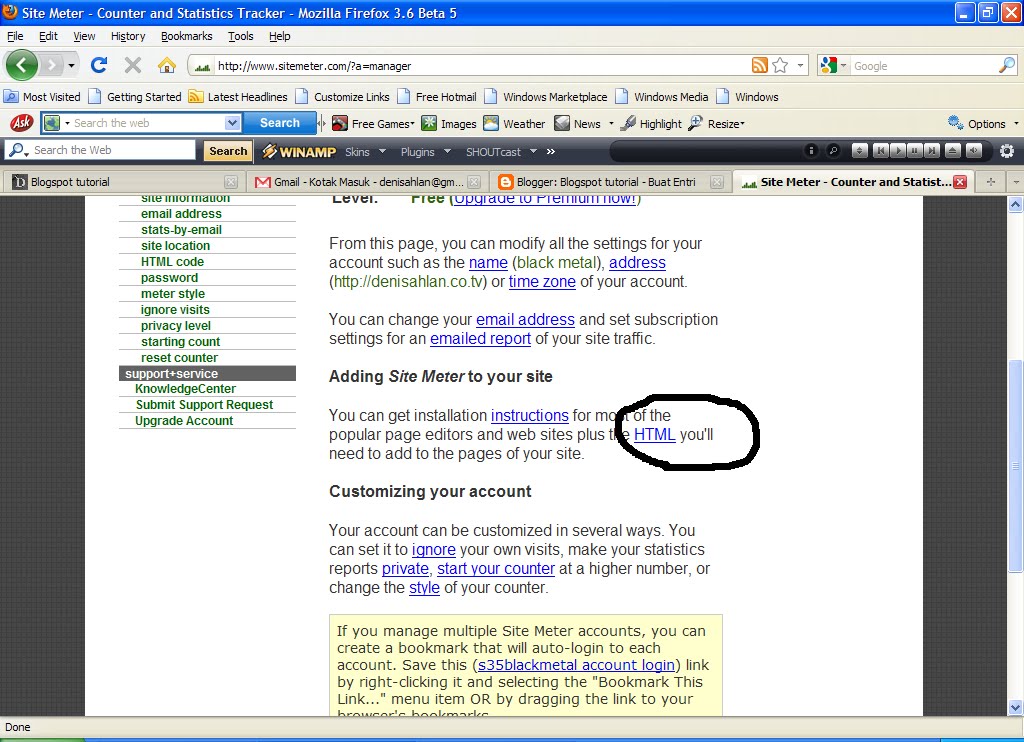
Task: Click Upgrade Account in the sidebar
Action: click(x=184, y=421)
